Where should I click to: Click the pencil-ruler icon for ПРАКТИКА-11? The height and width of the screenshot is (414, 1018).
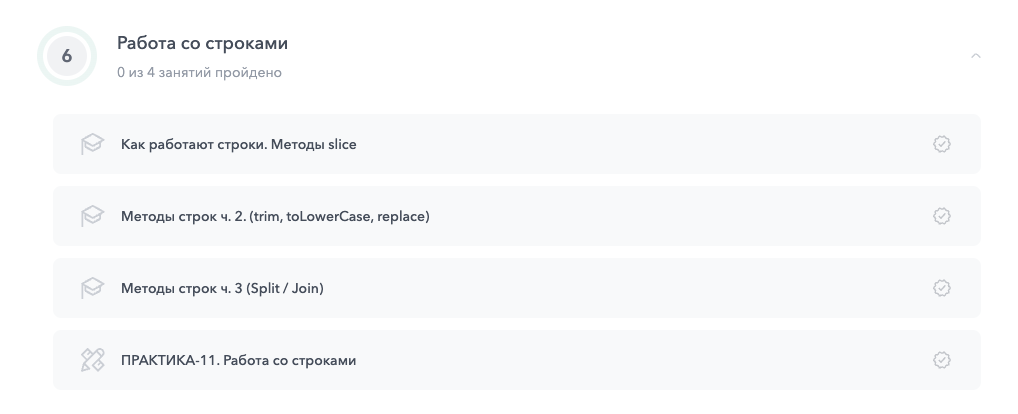coord(92,360)
